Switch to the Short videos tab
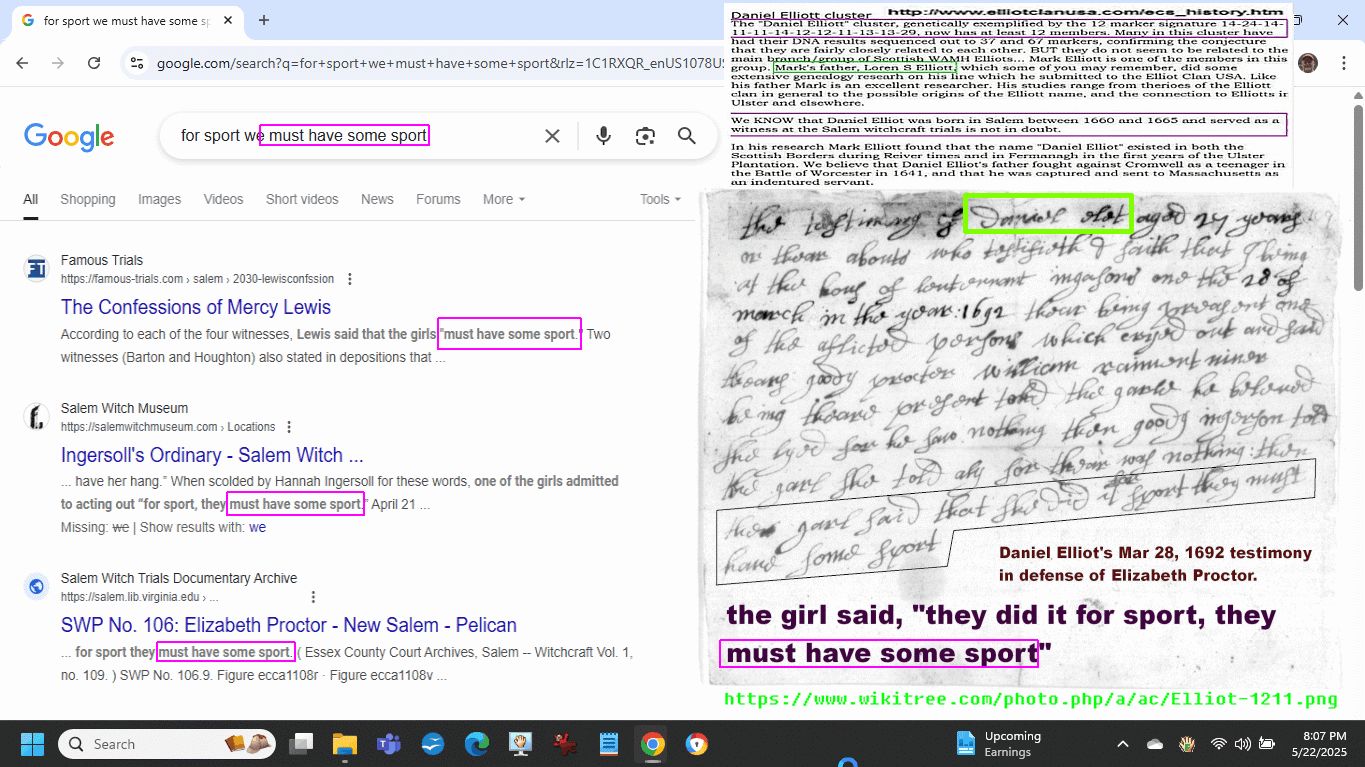The image size is (1365, 767). (302, 199)
